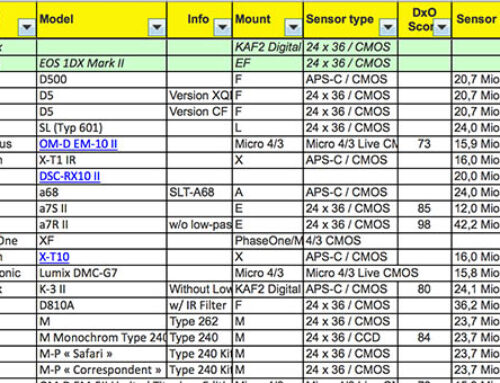The width and height of the screenshot is (500, 383).
Task: Open the DSC-RX10 II hyperlink
Action: click(x=70, y=176)
